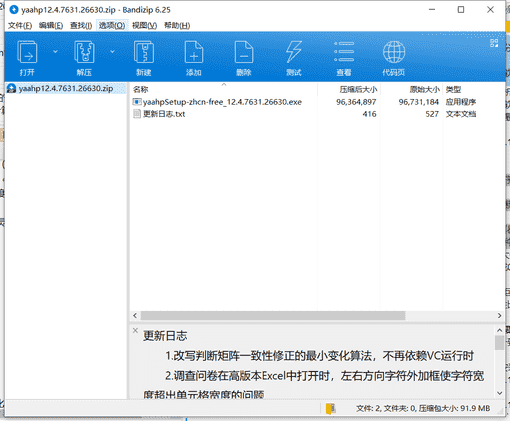This screenshot has width=510, height=421.
Task: Run the Test (测试) archive icon
Action: point(294,52)
